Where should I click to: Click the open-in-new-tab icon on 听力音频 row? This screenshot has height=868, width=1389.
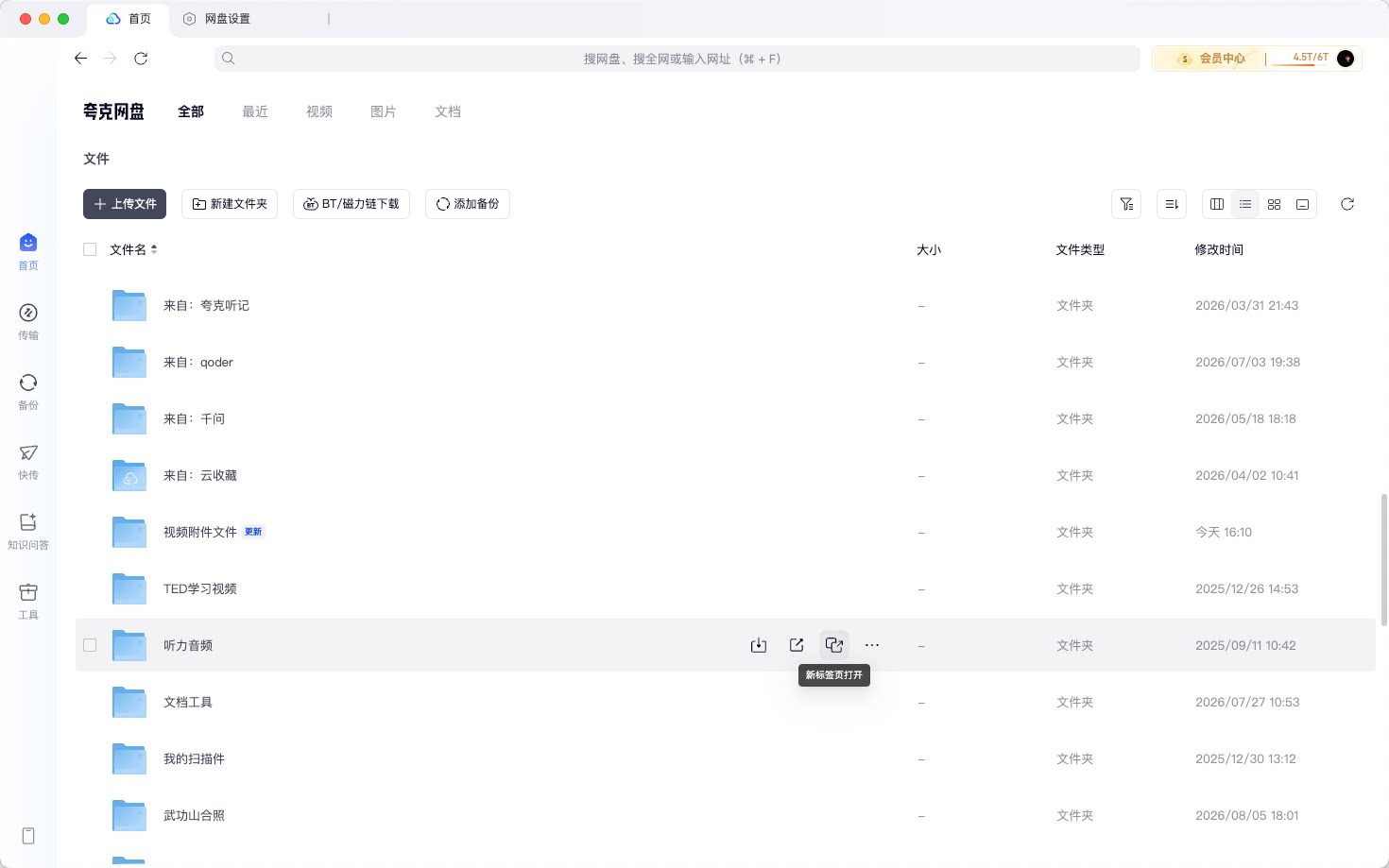coord(834,645)
